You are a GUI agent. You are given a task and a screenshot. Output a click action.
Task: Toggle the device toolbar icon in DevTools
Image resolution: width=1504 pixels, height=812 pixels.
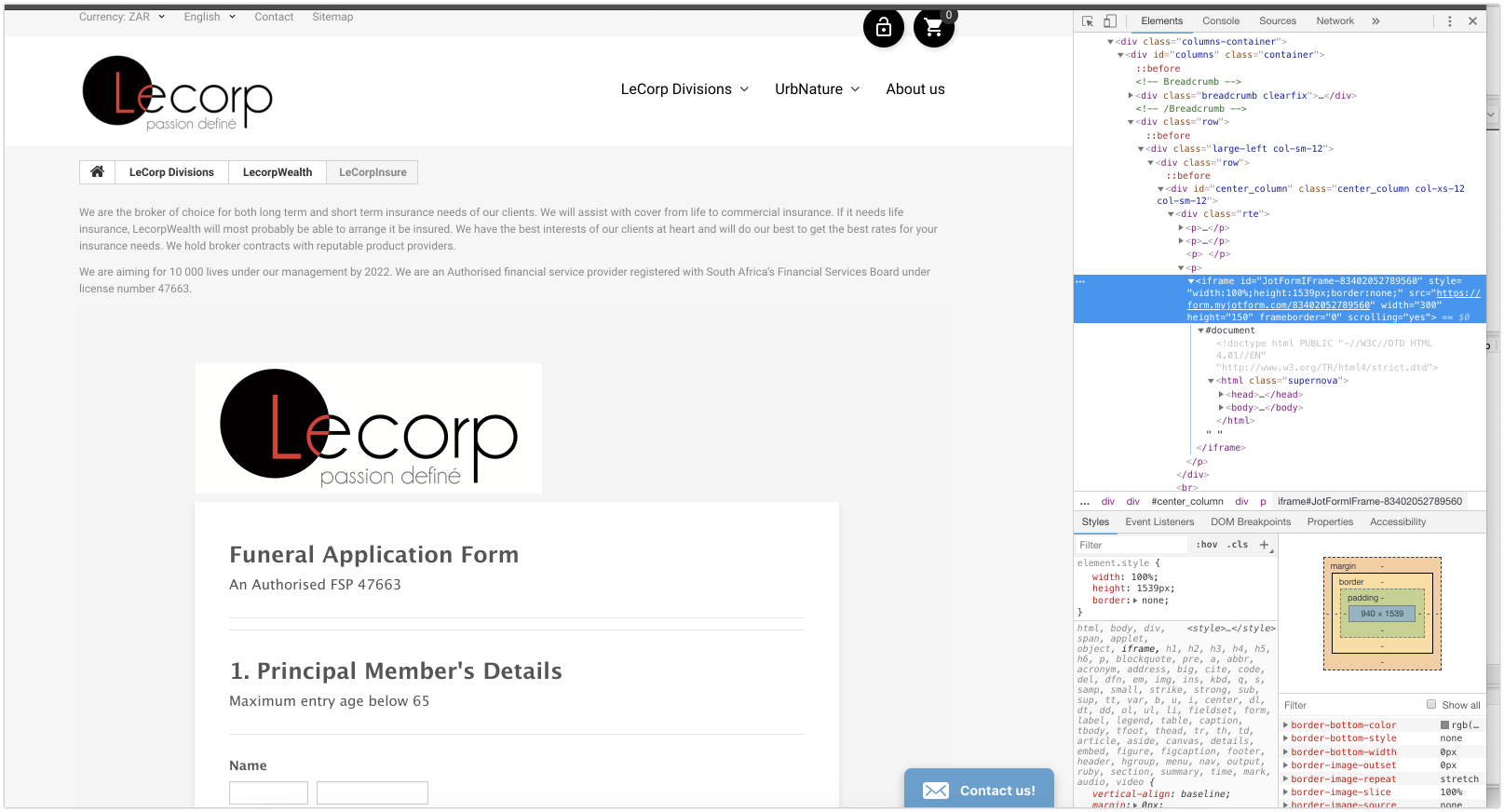1110,21
